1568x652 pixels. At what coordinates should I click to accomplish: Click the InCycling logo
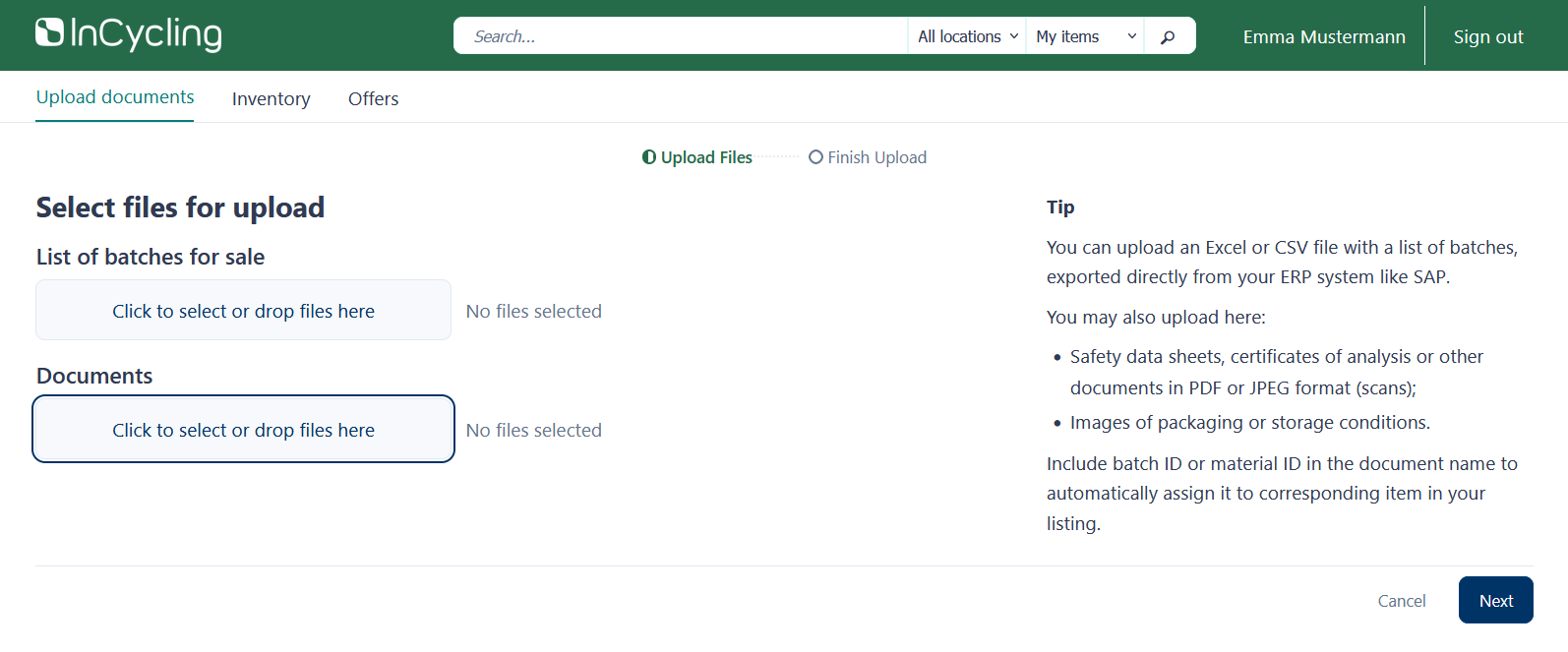click(128, 34)
